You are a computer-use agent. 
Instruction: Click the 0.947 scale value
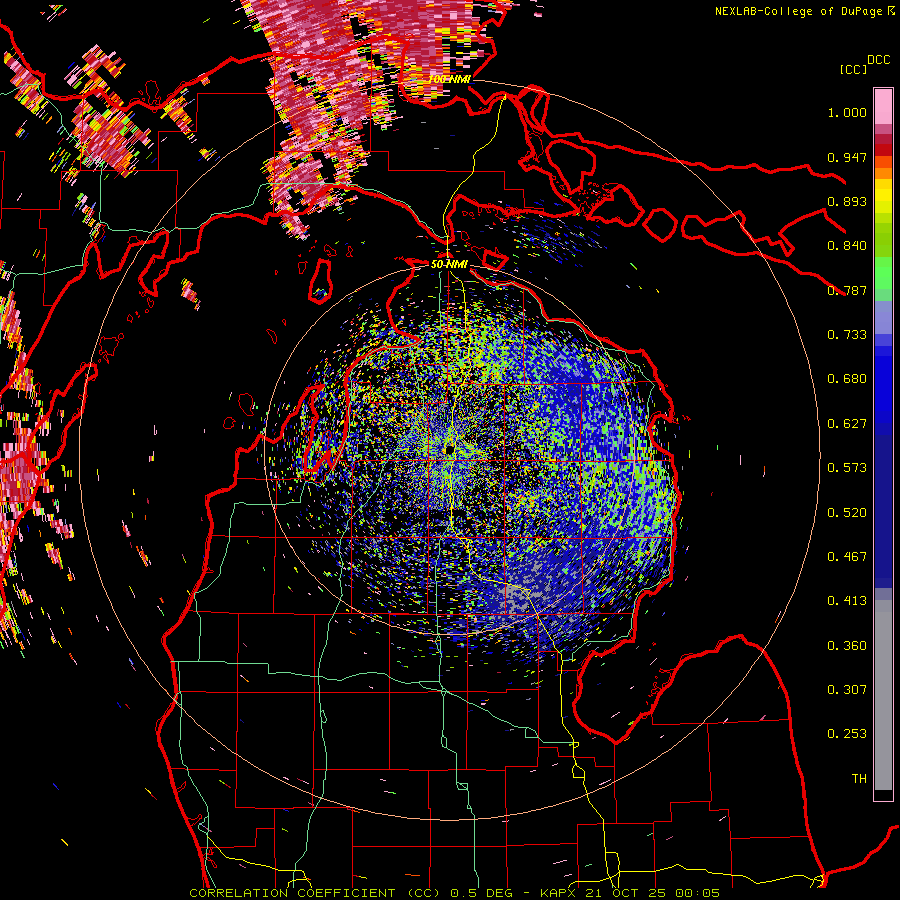point(847,157)
